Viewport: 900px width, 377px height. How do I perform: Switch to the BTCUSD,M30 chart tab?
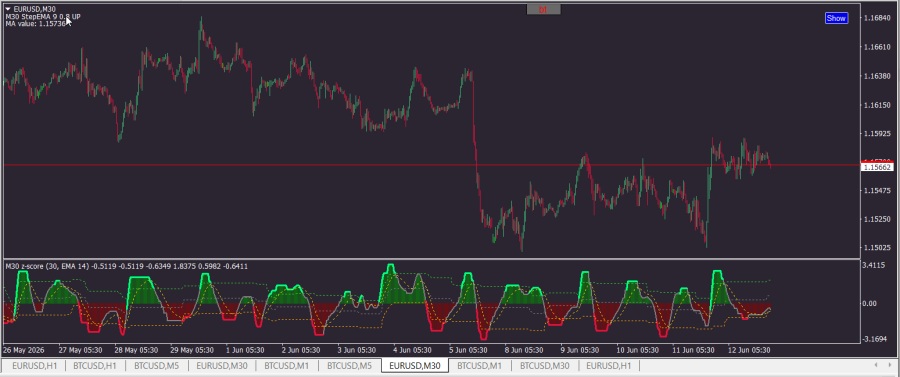click(545, 366)
